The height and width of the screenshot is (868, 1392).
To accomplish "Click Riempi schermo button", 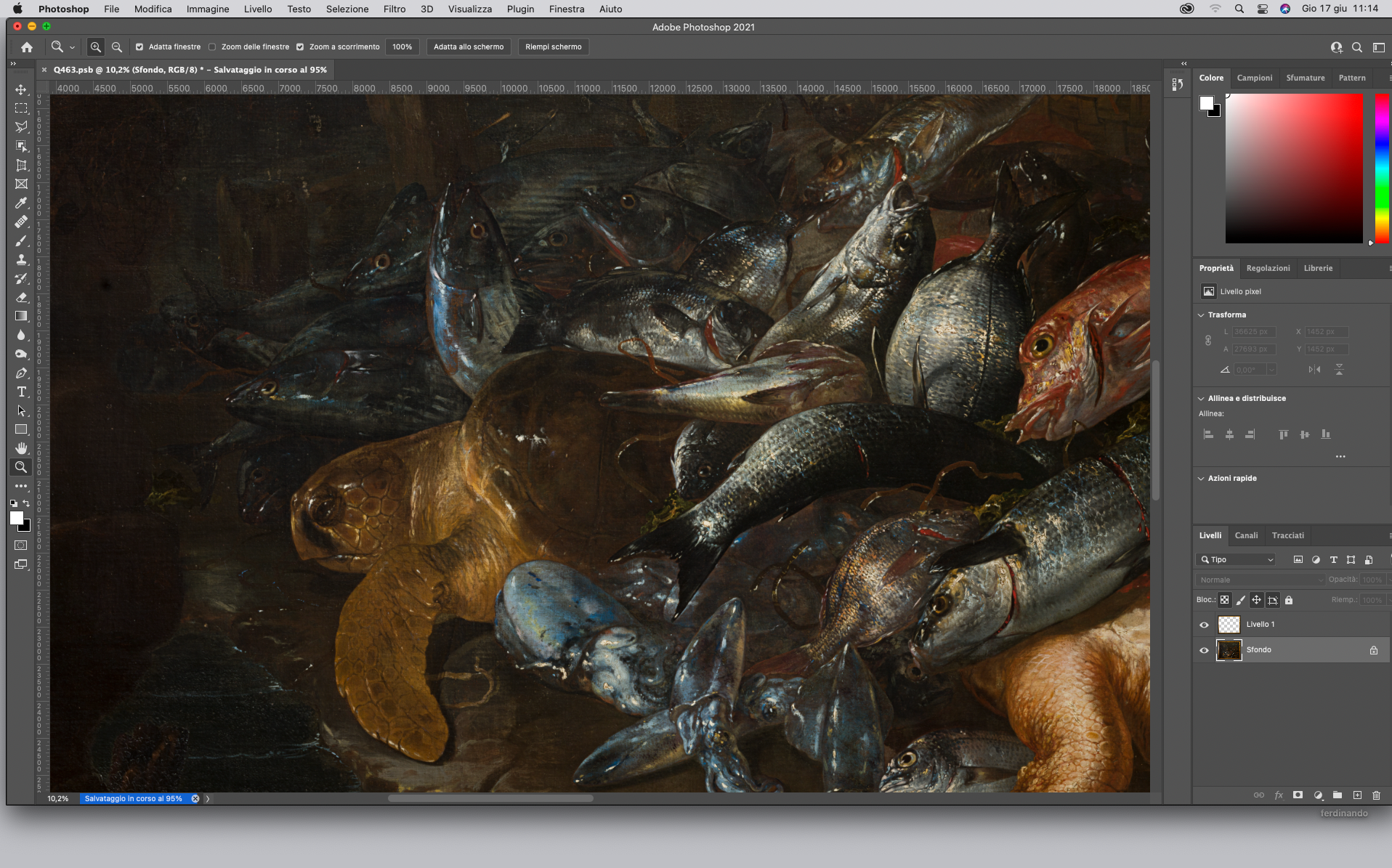I will coord(553,46).
